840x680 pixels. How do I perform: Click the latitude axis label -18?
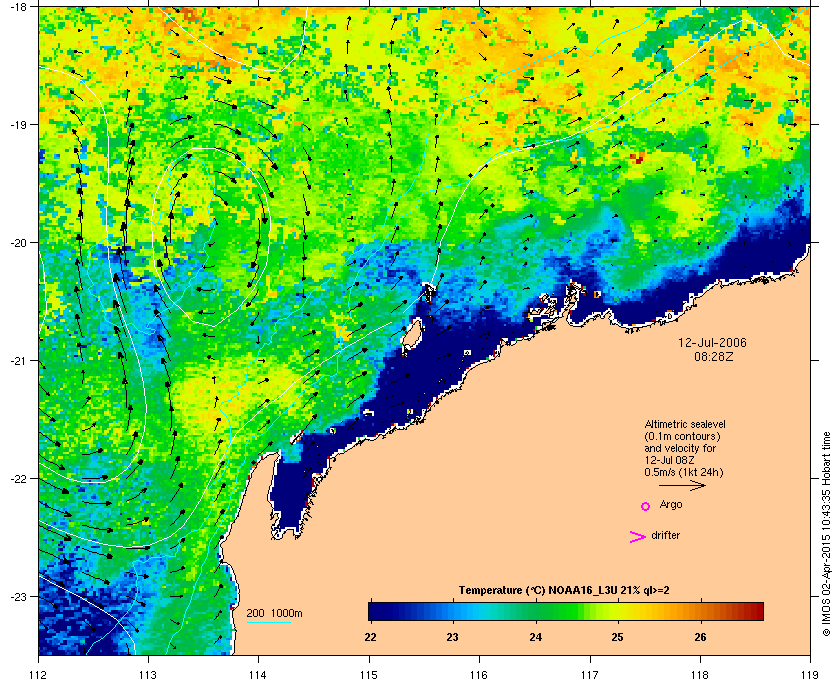coord(18,7)
